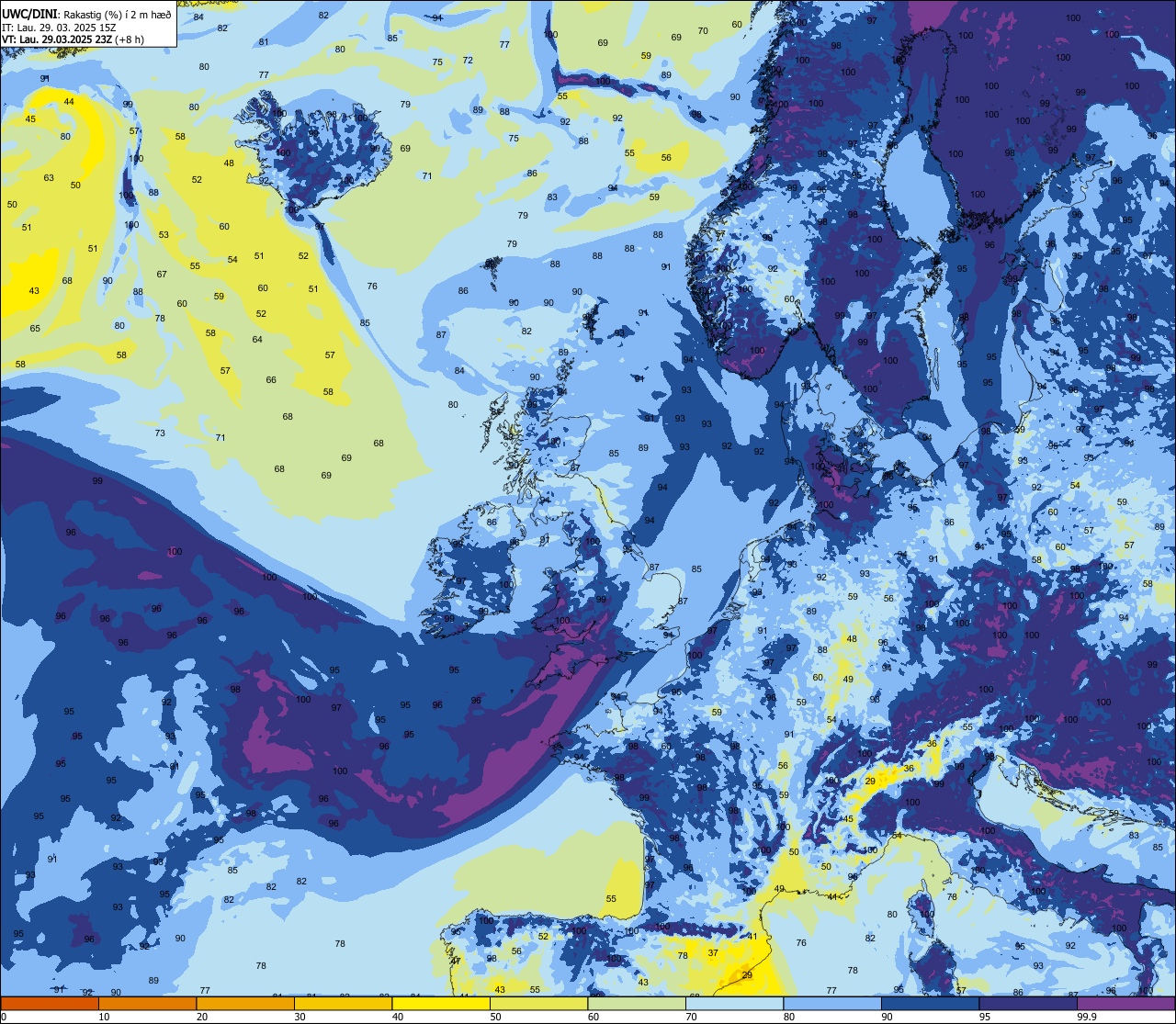The height and width of the screenshot is (1024, 1176).
Task: Click the '99.9' label under the legend
Action: (1087, 1017)
